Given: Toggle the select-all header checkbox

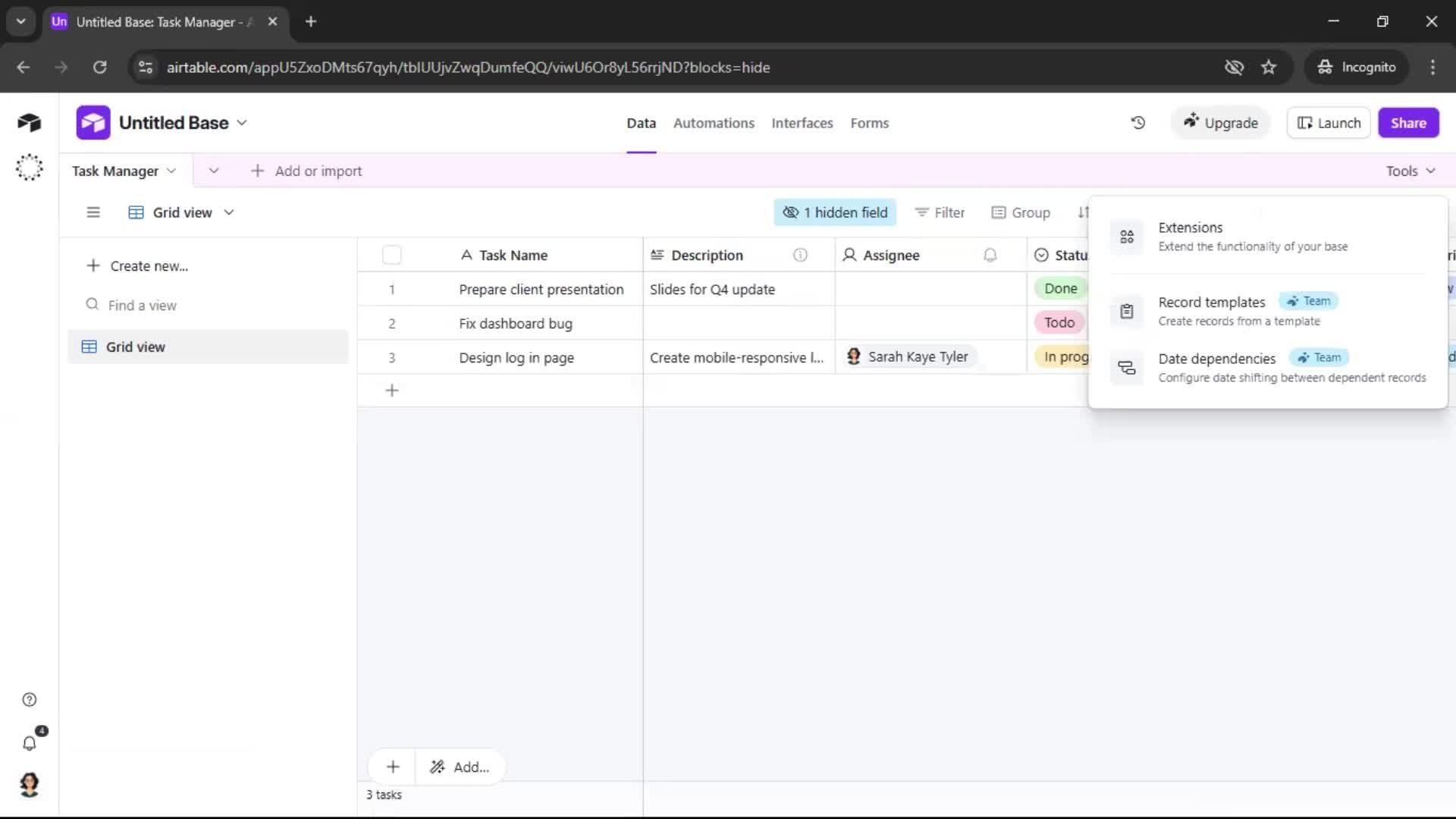Looking at the screenshot, I should pyautogui.click(x=392, y=256).
